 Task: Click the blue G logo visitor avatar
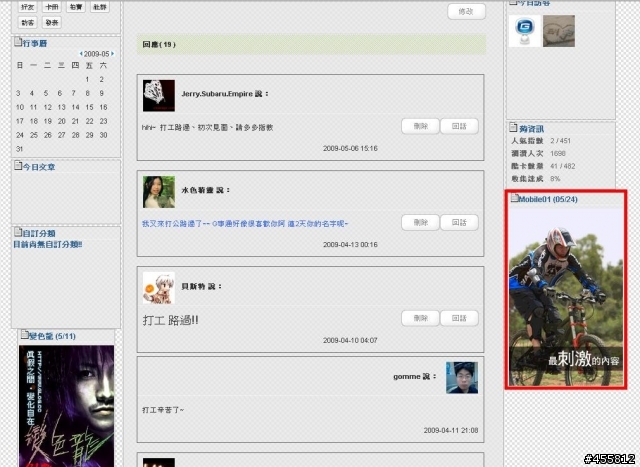[525, 31]
